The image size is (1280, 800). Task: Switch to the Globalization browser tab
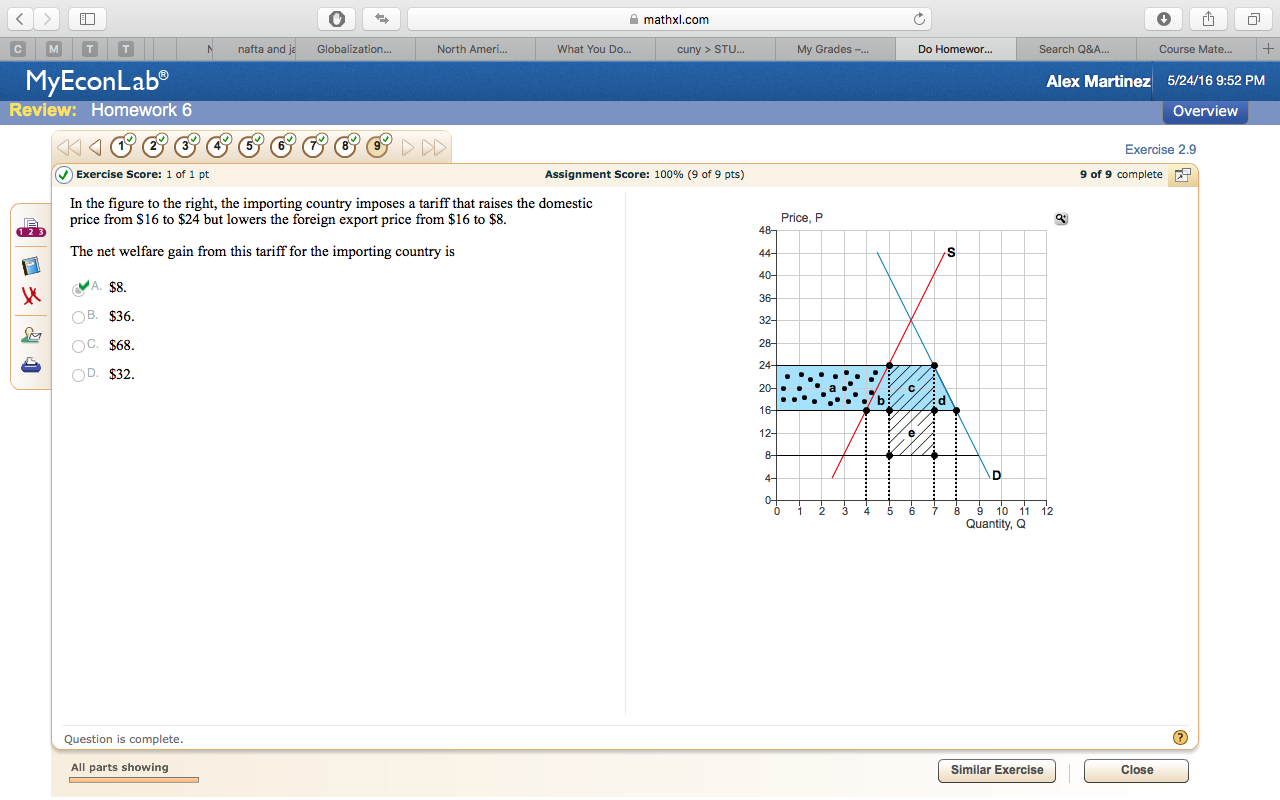pyautogui.click(x=354, y=49)
